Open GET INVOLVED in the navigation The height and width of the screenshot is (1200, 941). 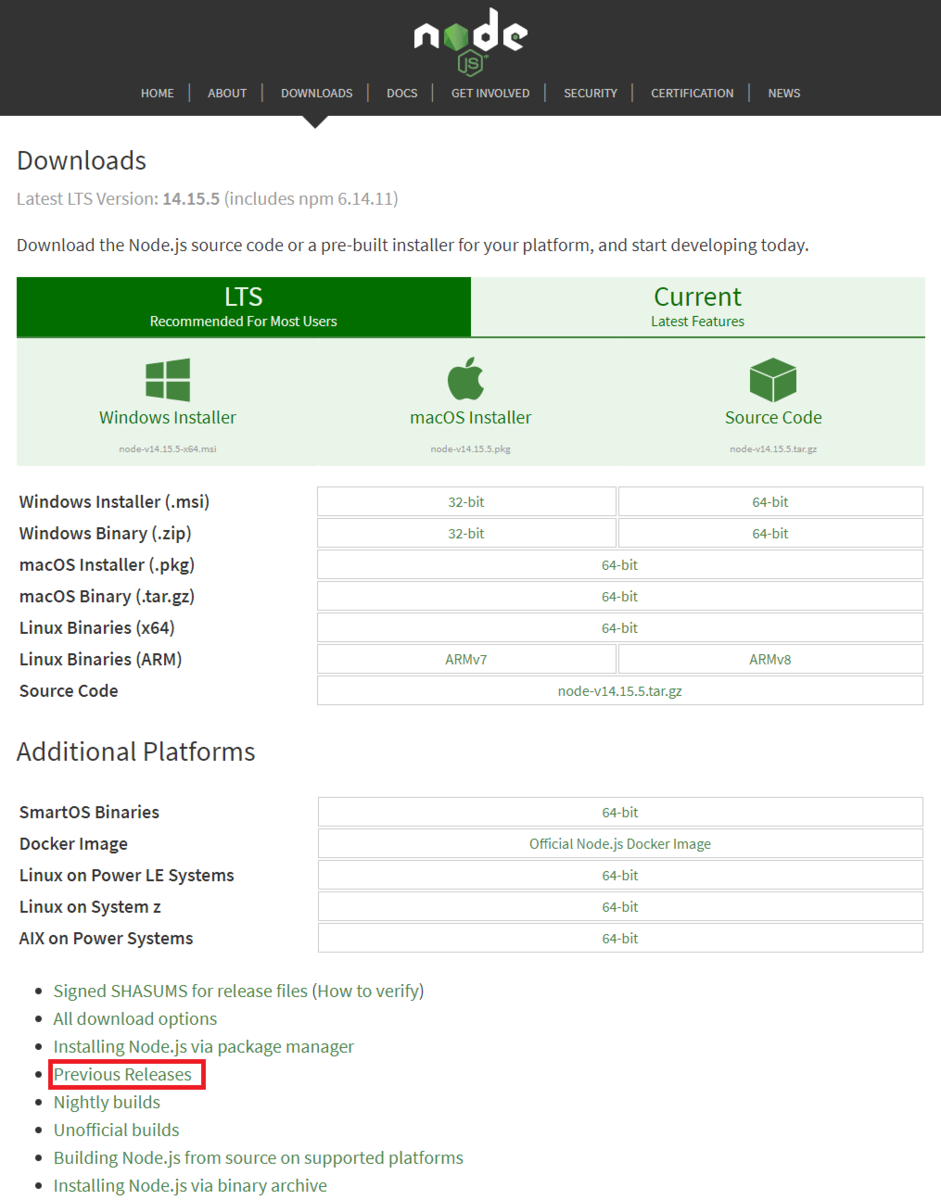coord(490,93)
